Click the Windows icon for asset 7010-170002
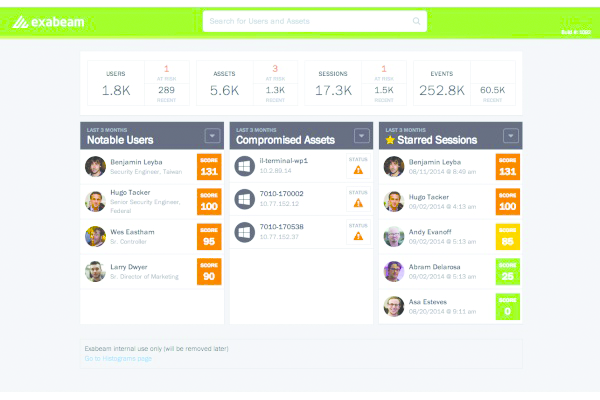This screenshot has width=600, height=400. click(243, 200)
